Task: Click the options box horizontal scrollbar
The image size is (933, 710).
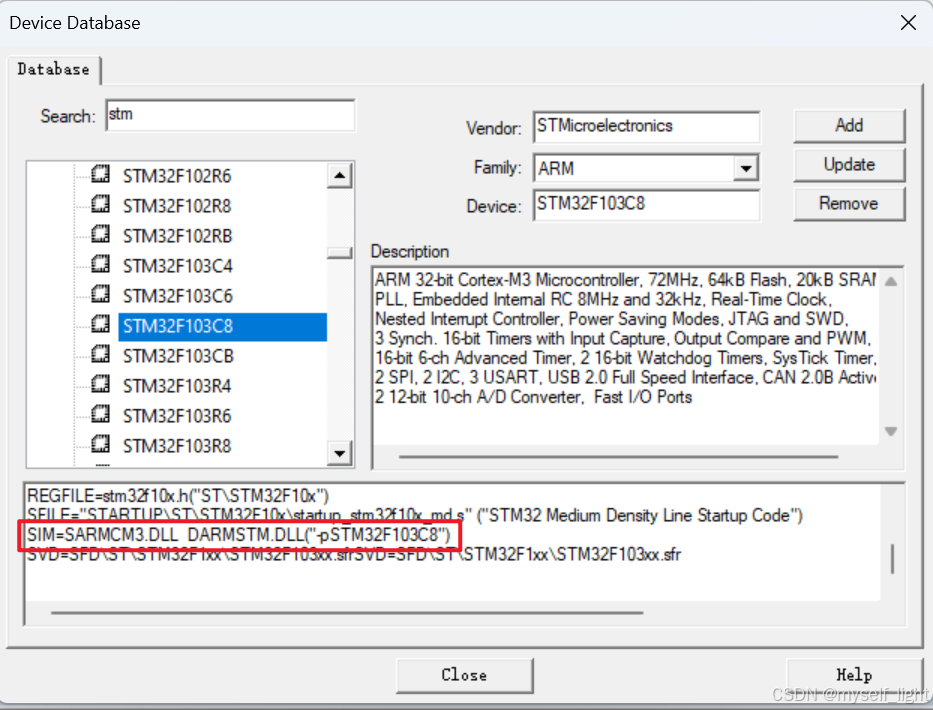Action: pyautogui.click(x=347, y=612)
